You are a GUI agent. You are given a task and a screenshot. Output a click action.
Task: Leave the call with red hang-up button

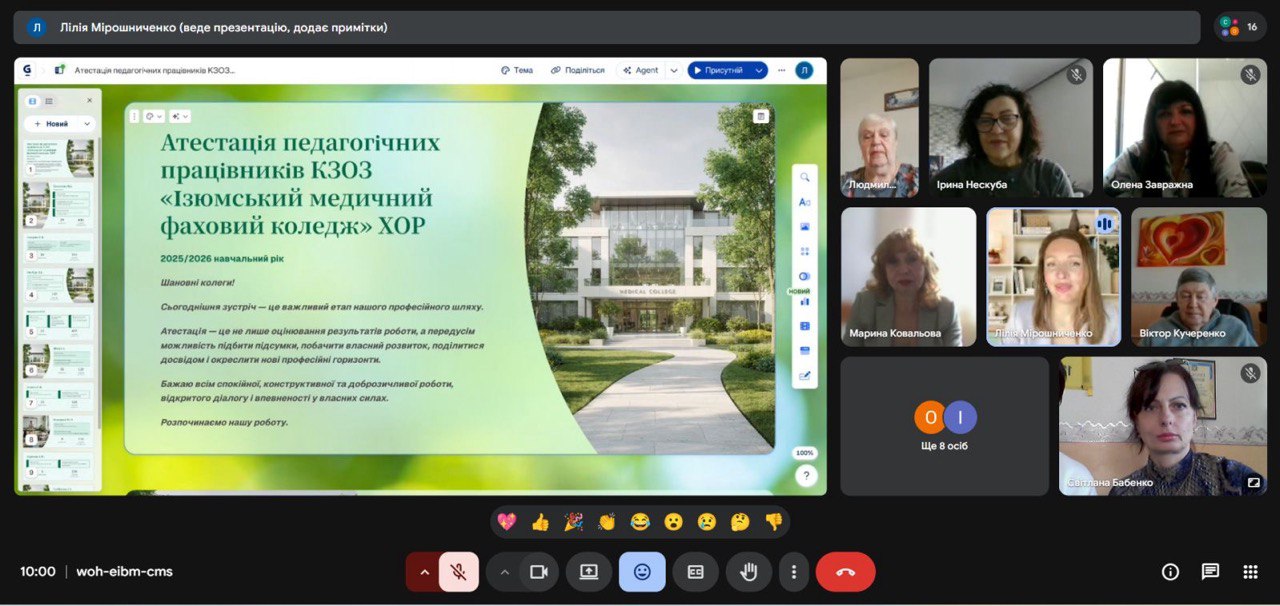(845, 572)
